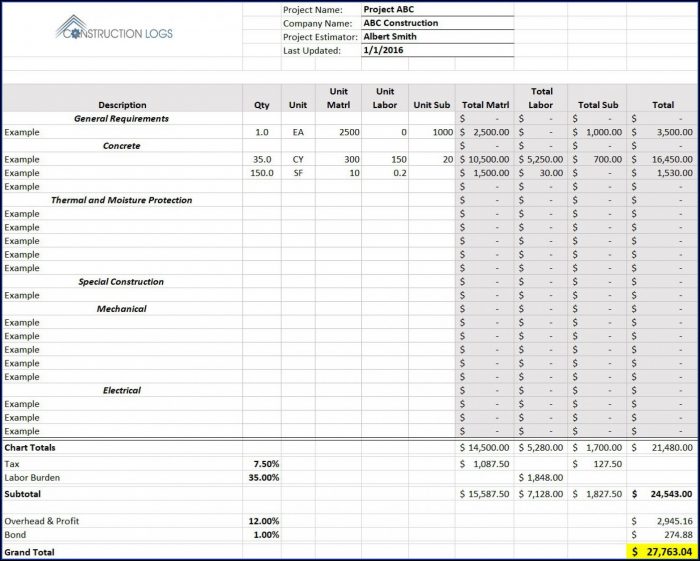The height and width of the screenshot is (561, 700).
Task: Select the labor burden rate '35.00%'
Action: coord(262,478)
